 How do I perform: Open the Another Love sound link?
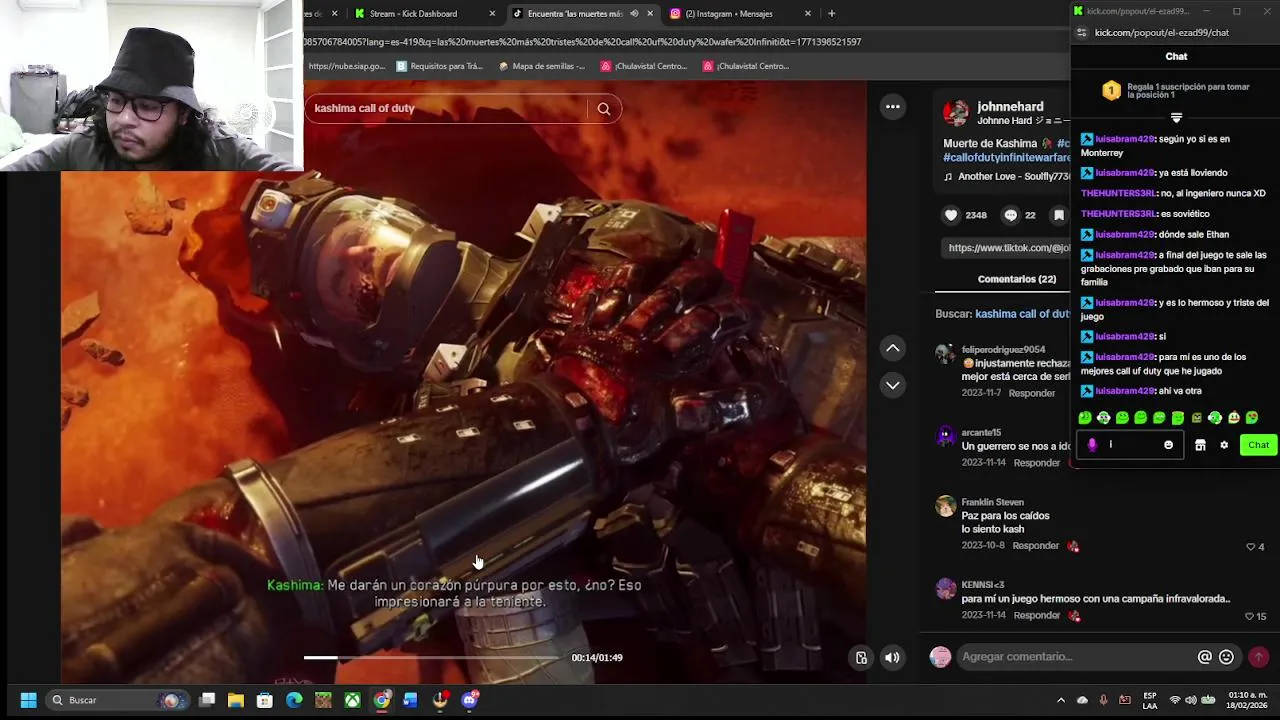click(x=1006, y=177)
